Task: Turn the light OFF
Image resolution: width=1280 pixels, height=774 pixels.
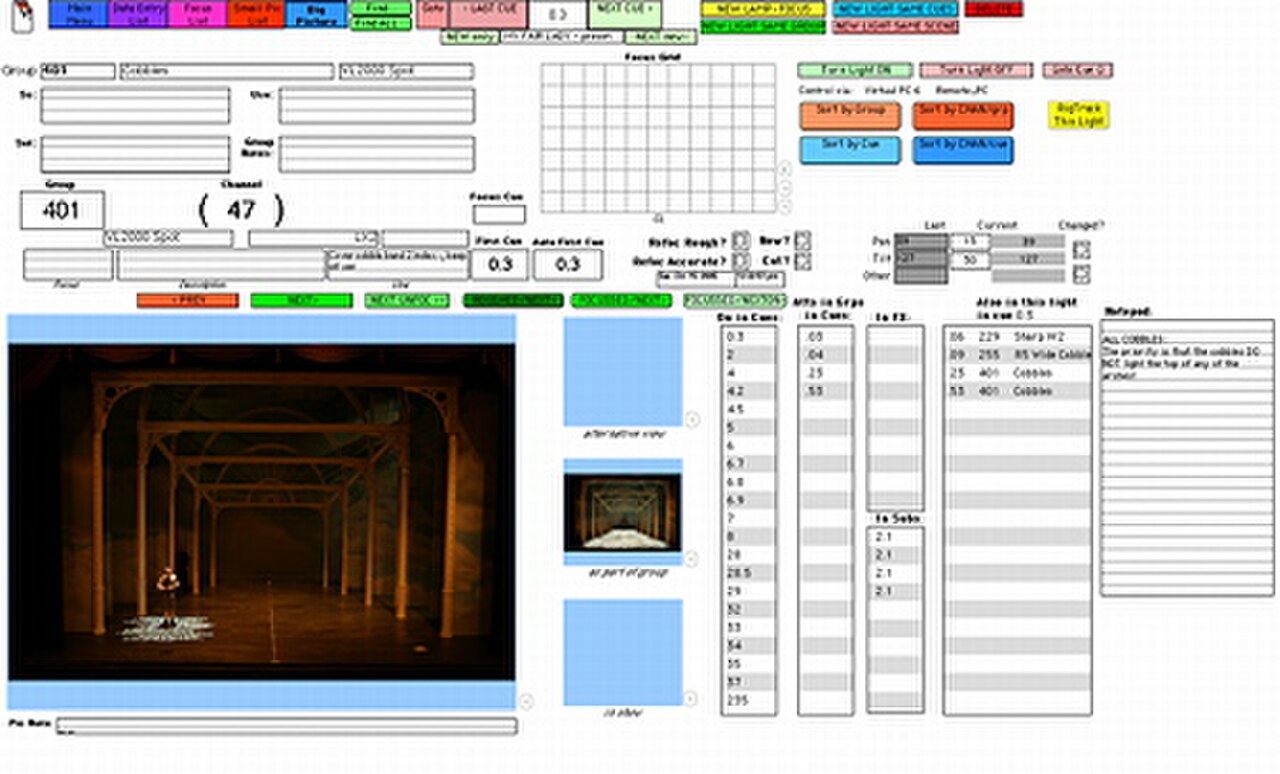Action: [x=975, y=71]
